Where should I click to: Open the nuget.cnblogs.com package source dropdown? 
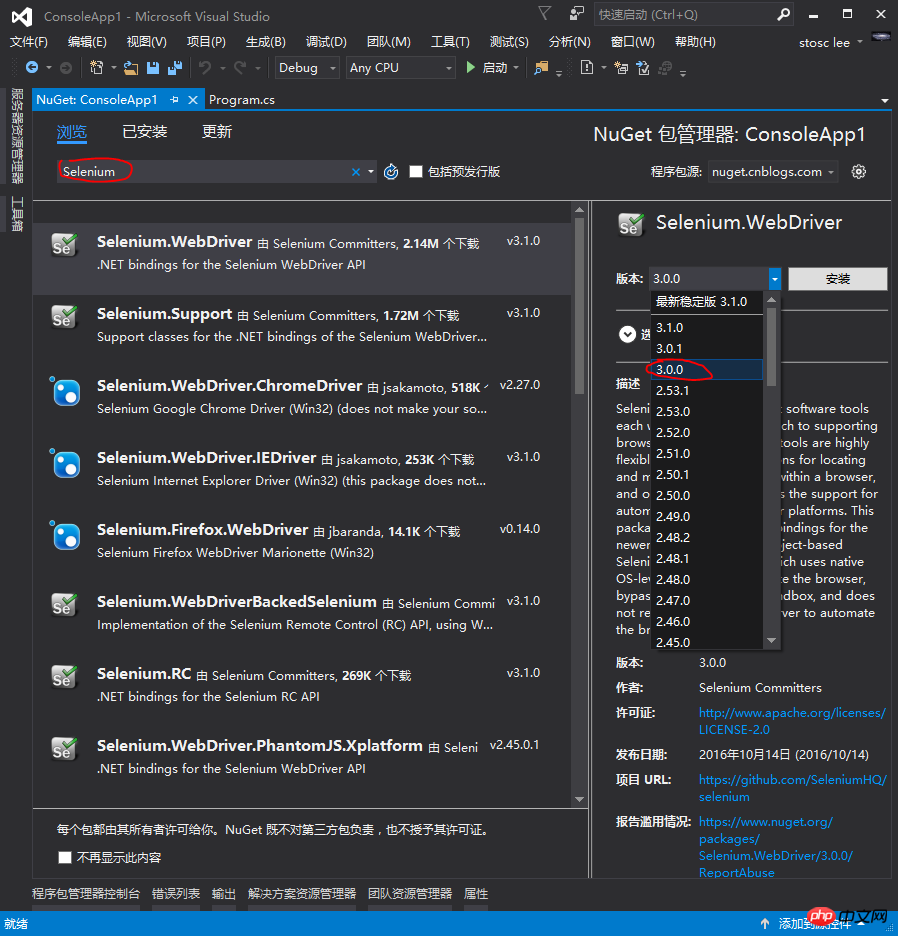pos(773,172)
